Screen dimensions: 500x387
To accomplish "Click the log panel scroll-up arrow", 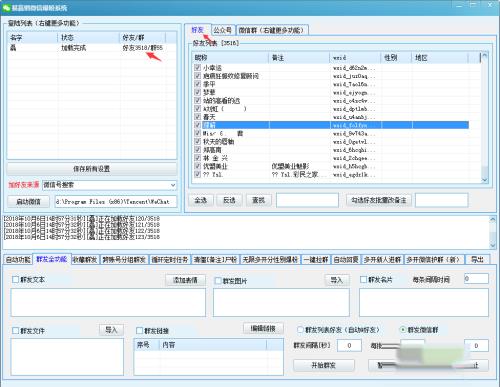I will tap(493, 219).
